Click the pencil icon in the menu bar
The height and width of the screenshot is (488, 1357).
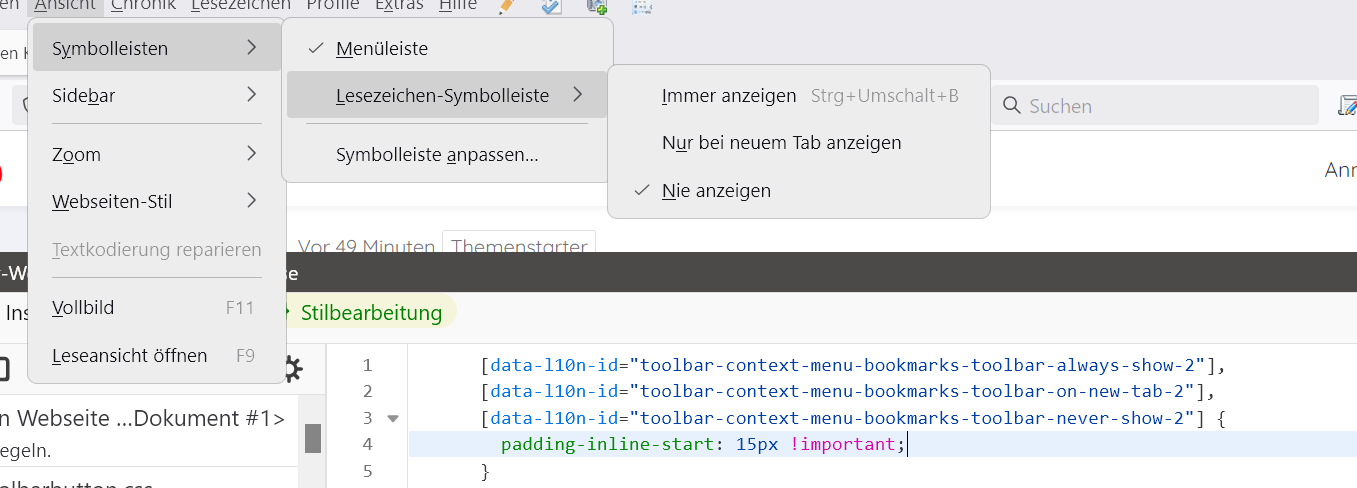tap(506, 6)
